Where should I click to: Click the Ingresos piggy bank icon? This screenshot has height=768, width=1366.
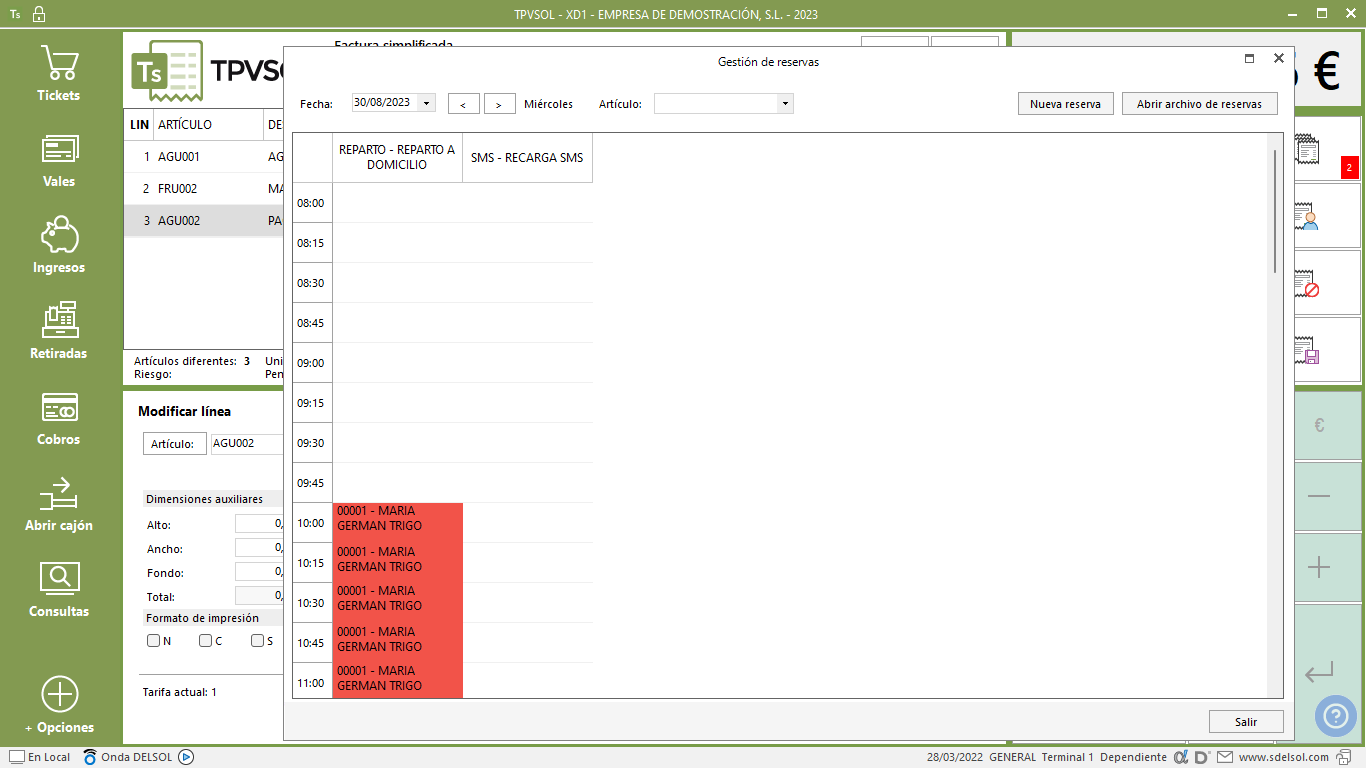tap(59, 237)
